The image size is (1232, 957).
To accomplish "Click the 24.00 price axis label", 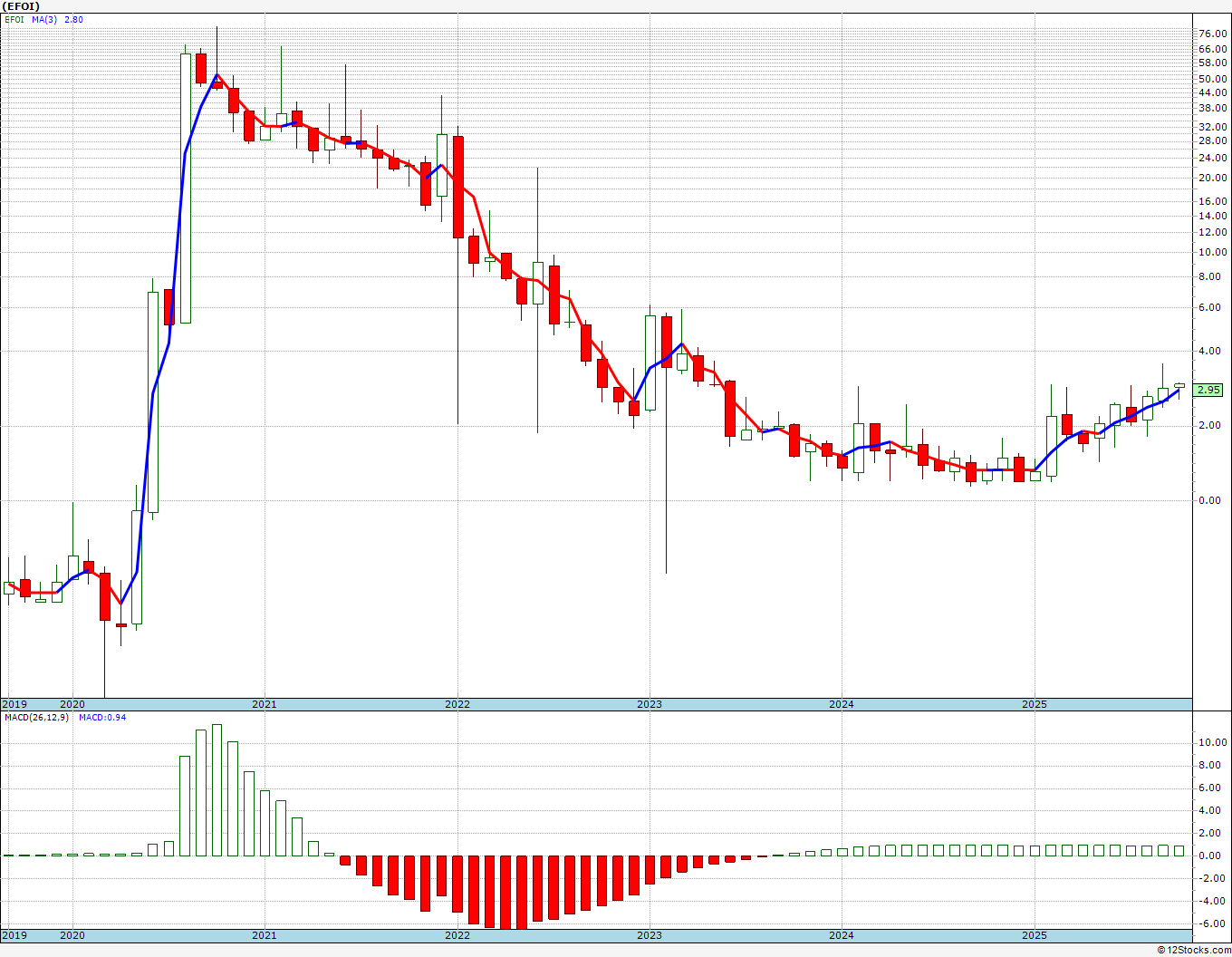I will (x=1212, y=159).
